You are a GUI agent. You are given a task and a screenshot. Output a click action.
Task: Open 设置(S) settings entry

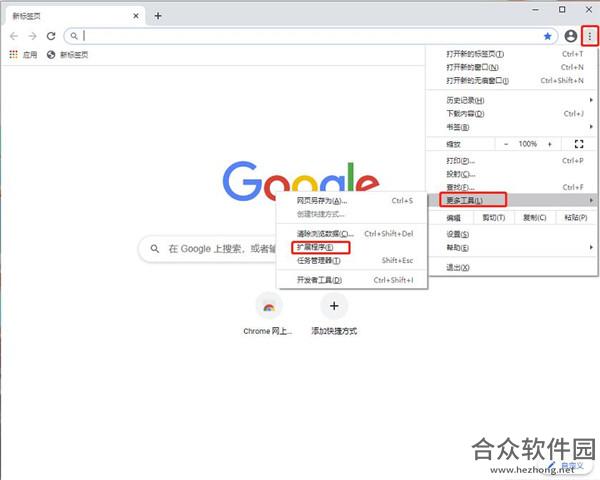tap(512, 234)
